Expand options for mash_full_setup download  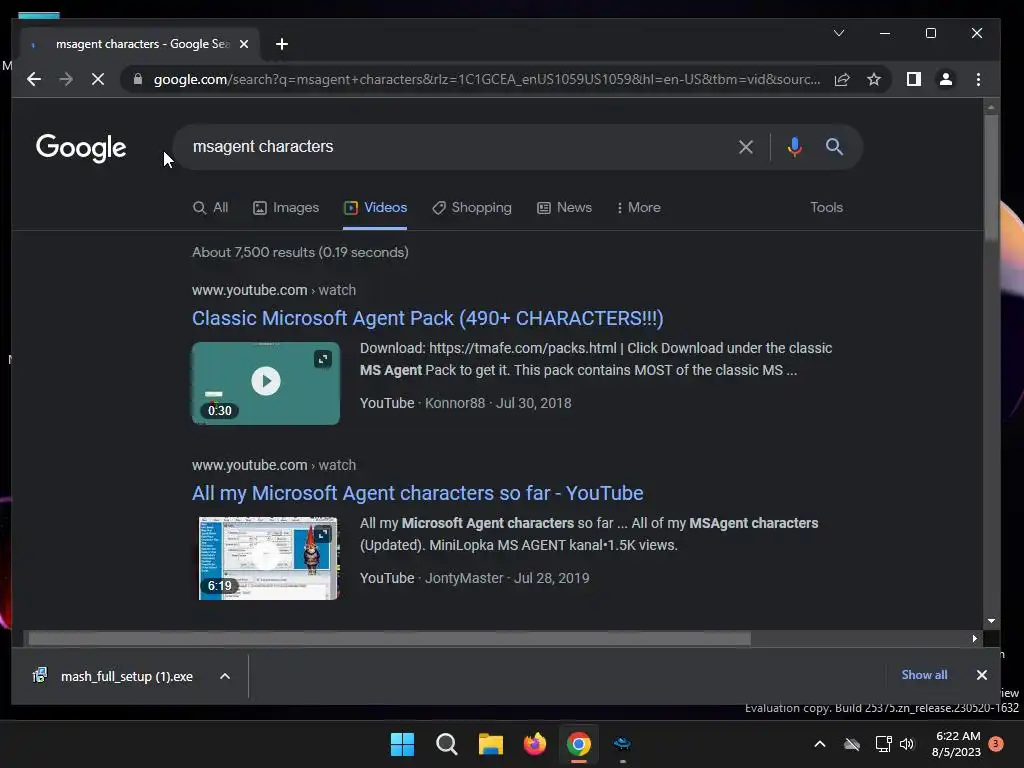point(225,677)
